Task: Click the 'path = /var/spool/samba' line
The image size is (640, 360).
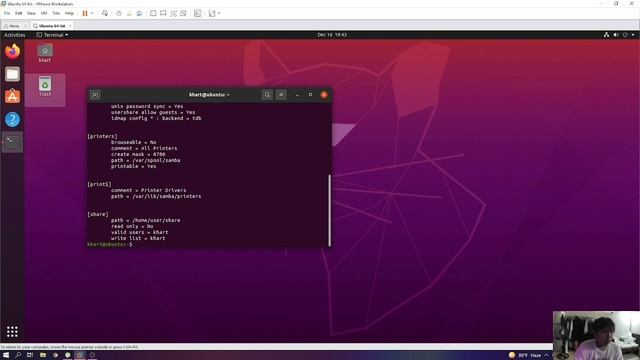Action: click(x=145, y=160)
